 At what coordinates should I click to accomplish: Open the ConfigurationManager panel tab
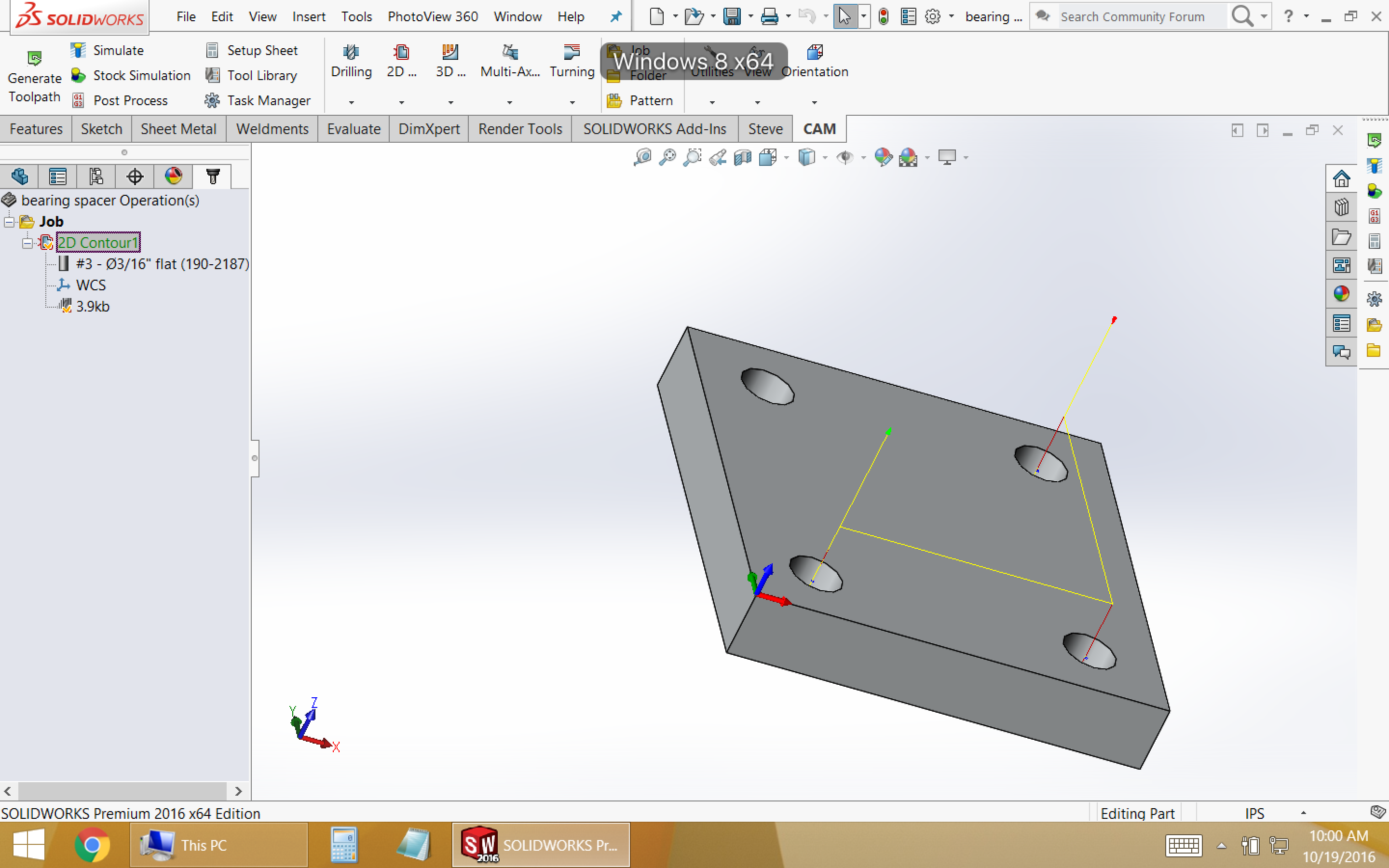click(x=96, y=176)
